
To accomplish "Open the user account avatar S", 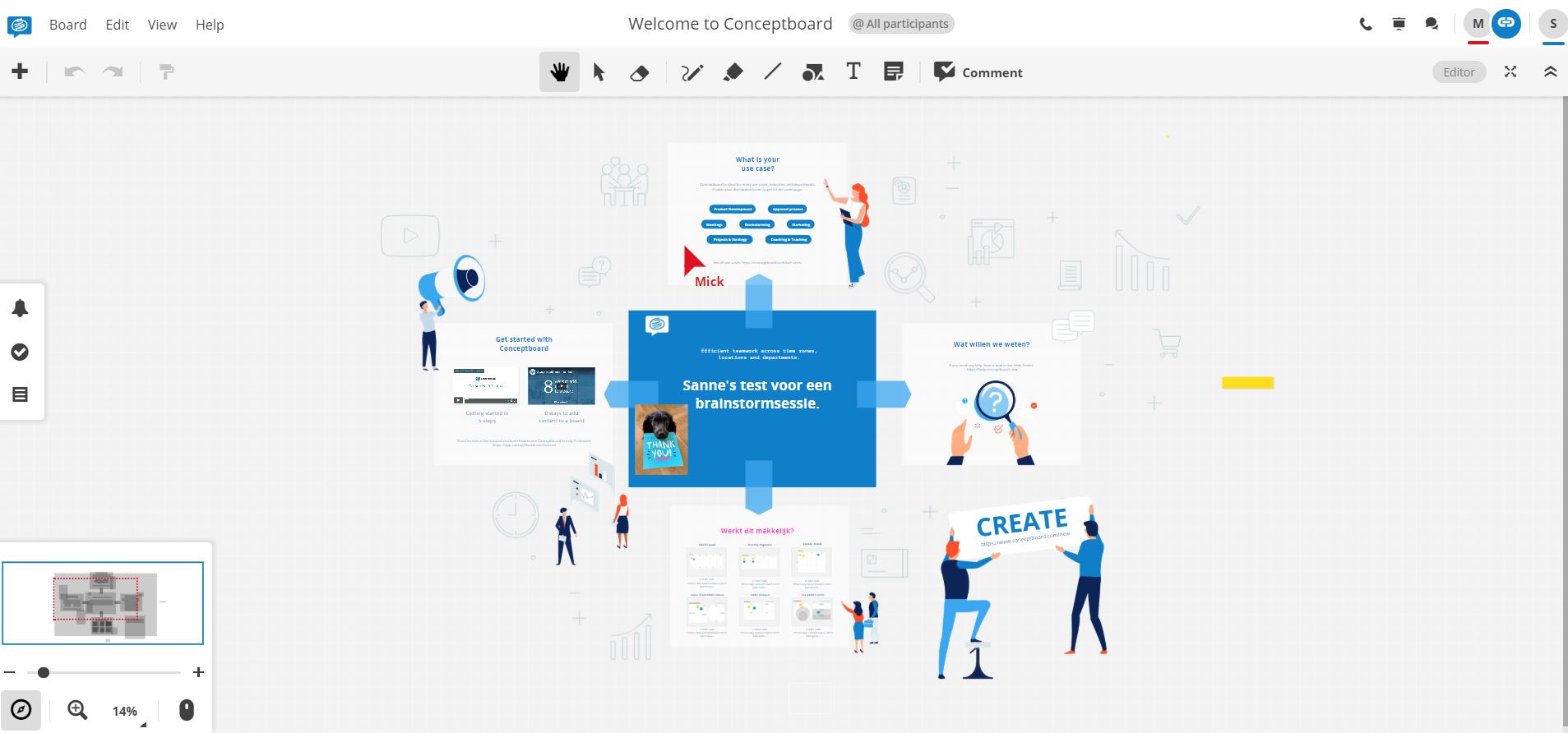I will click(x=1553, y=24).
